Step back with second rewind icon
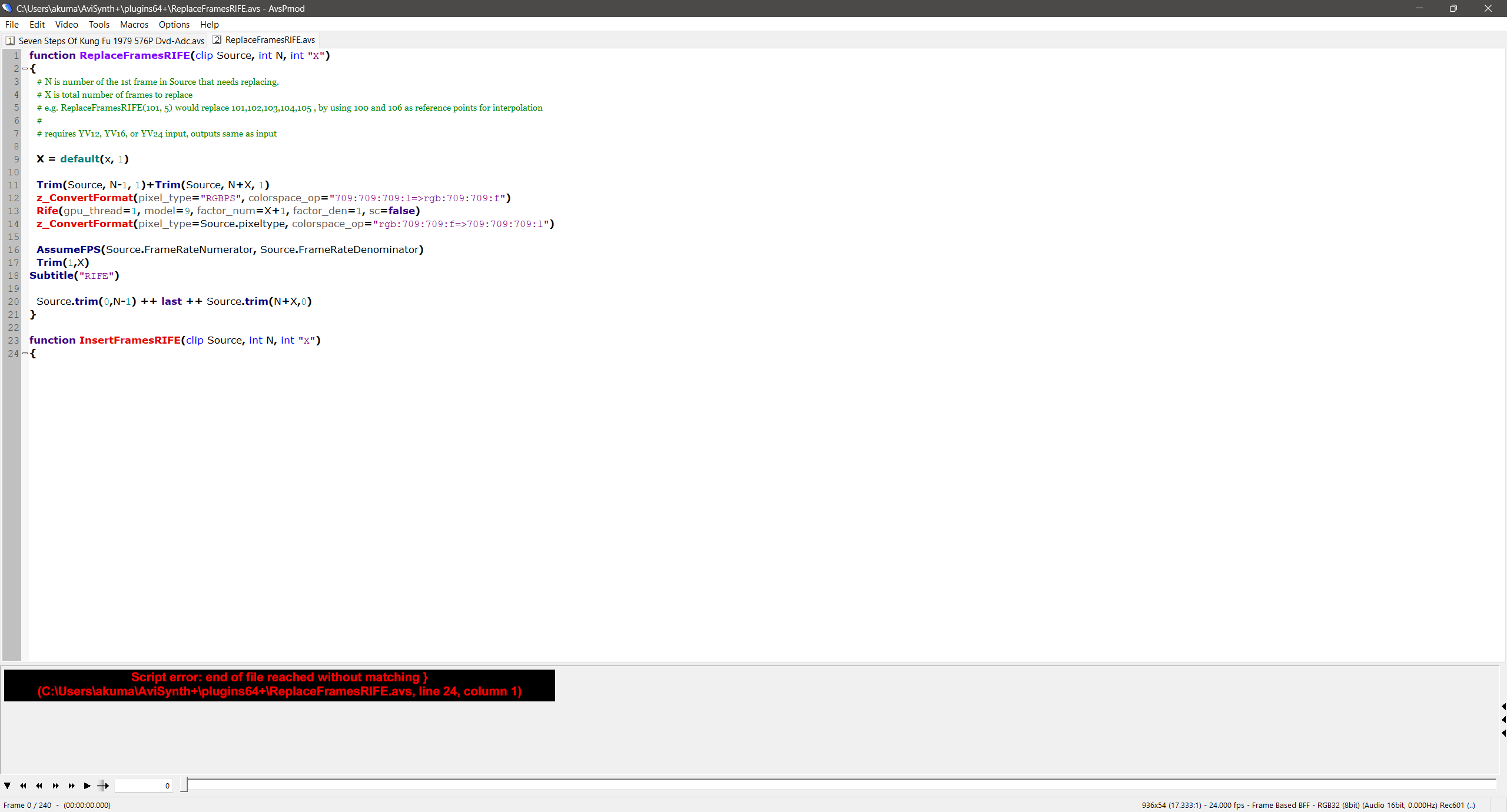 click(x=39, y=786)
